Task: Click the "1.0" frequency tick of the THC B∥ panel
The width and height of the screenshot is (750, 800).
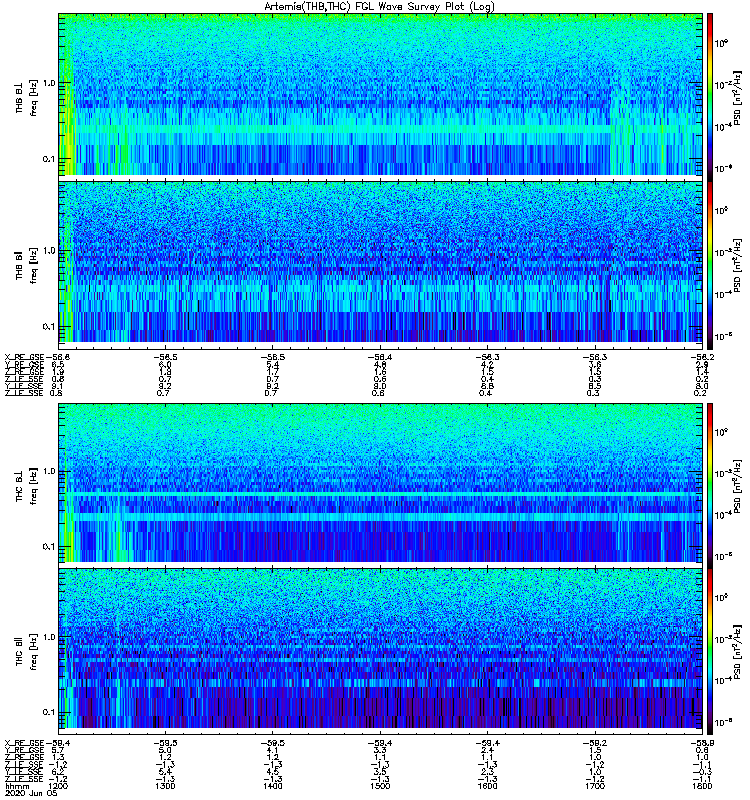Action: point(49,637)
